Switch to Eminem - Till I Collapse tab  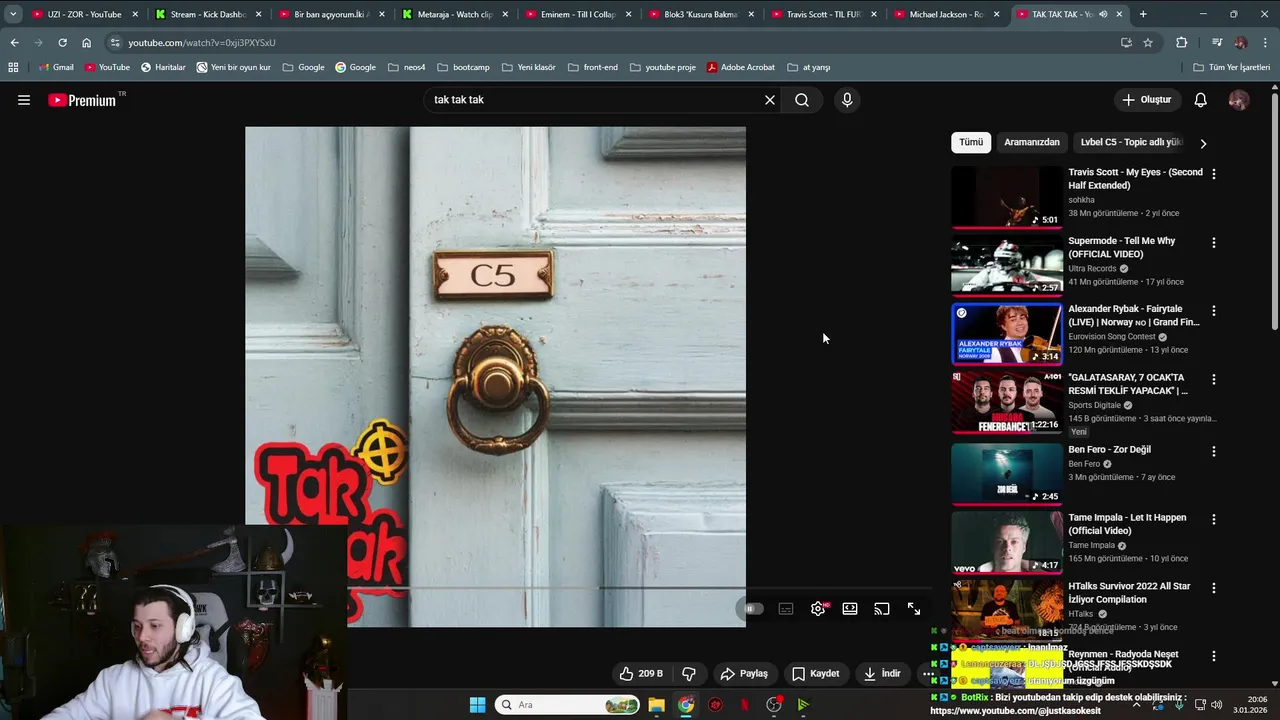coord(580,14)
